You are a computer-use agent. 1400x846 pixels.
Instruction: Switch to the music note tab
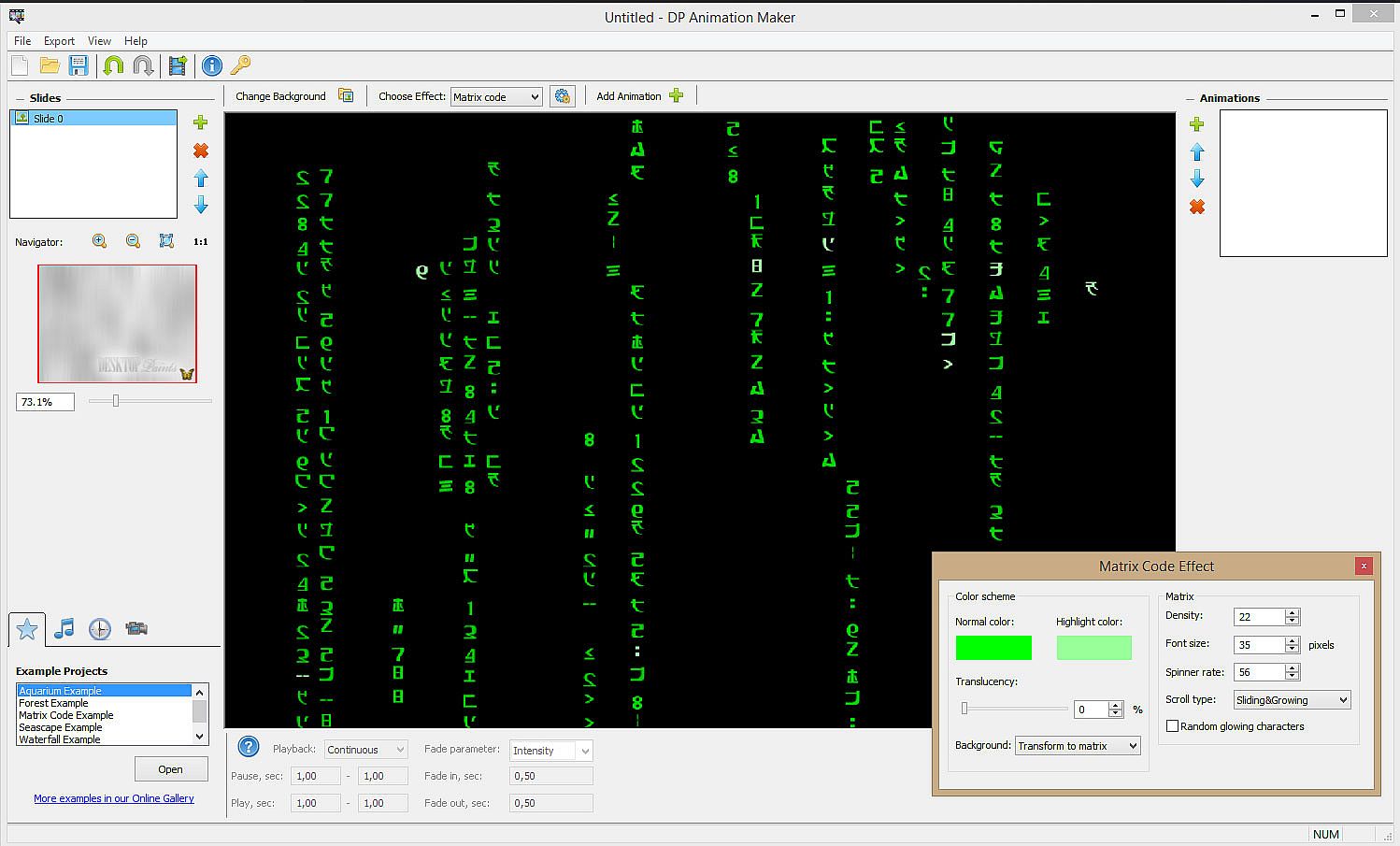[x=64, y=628]
